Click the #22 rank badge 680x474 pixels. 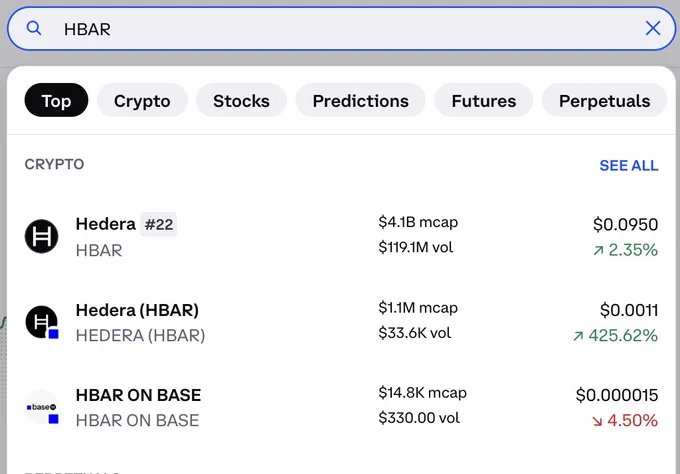(159, 225)
